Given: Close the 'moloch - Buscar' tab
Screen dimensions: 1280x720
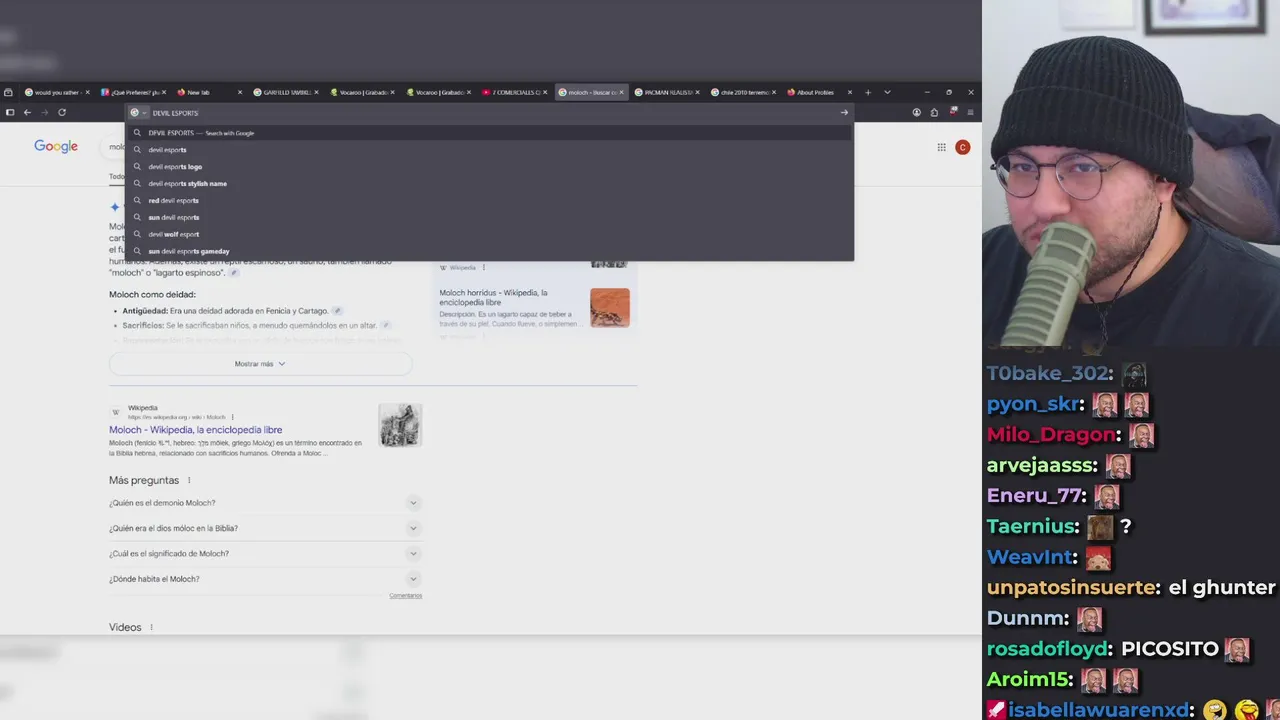Looking at the screenshot, I should point(621,92).
